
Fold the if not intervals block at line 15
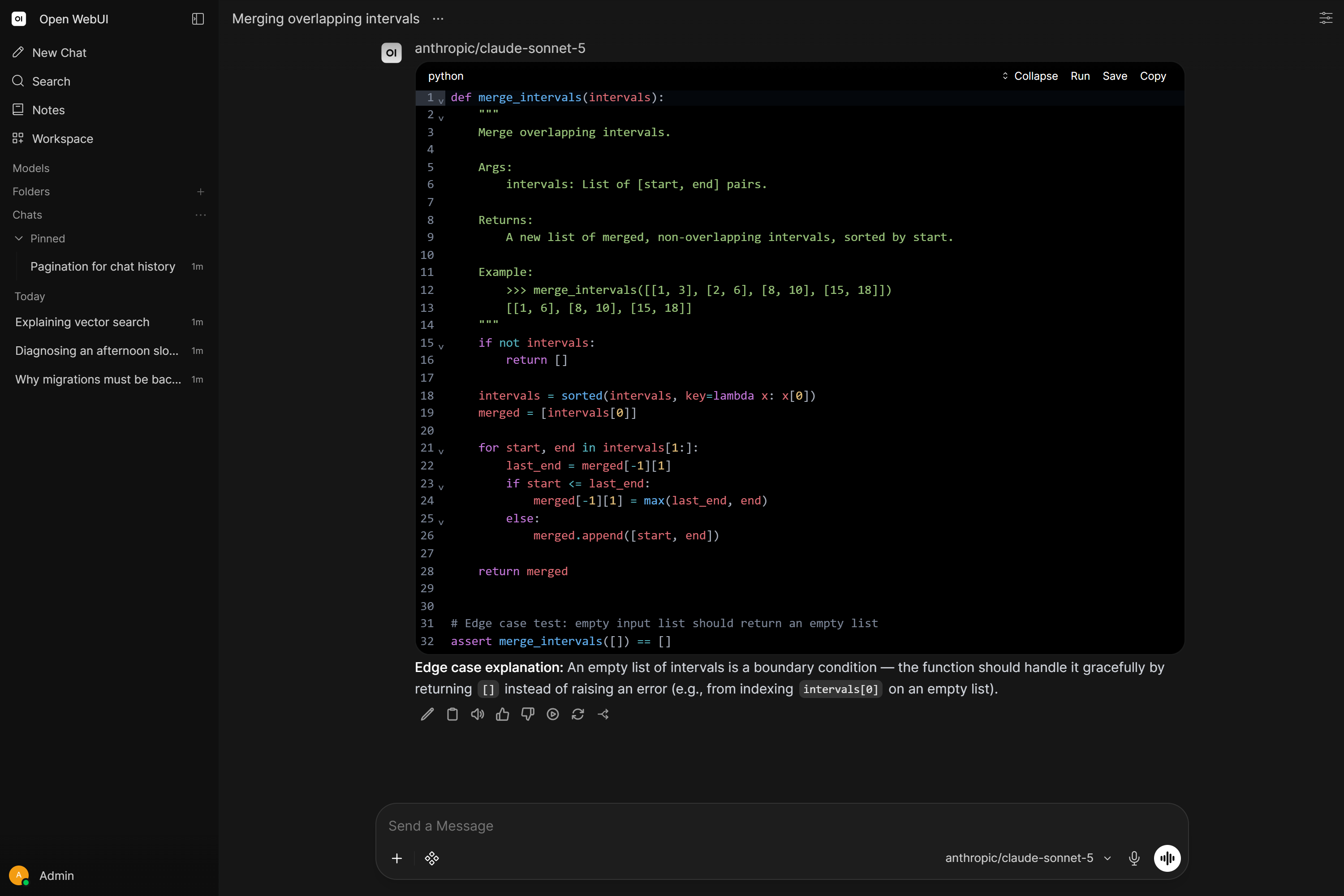441,346
